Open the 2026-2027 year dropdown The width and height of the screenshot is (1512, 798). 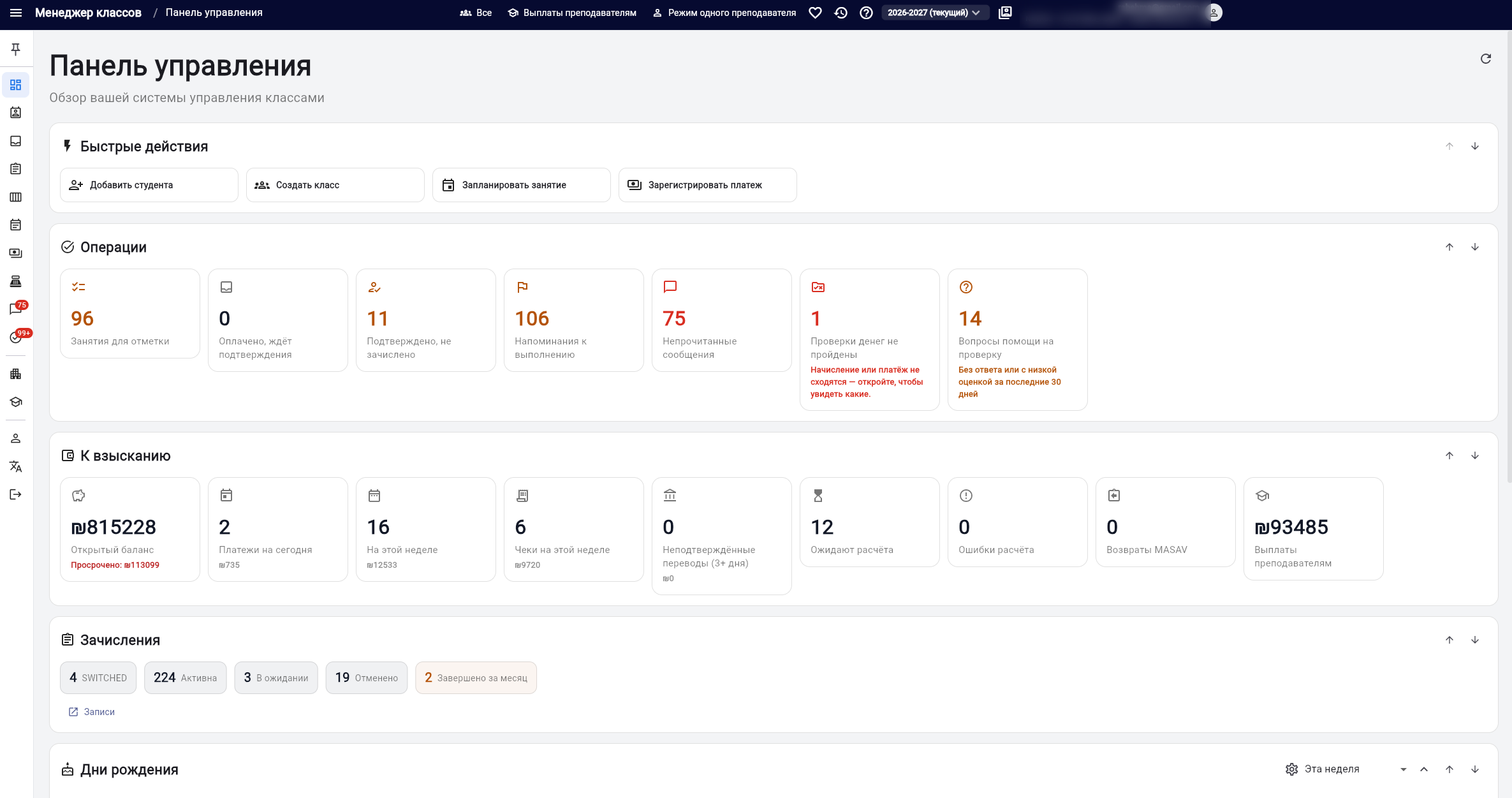934,13
